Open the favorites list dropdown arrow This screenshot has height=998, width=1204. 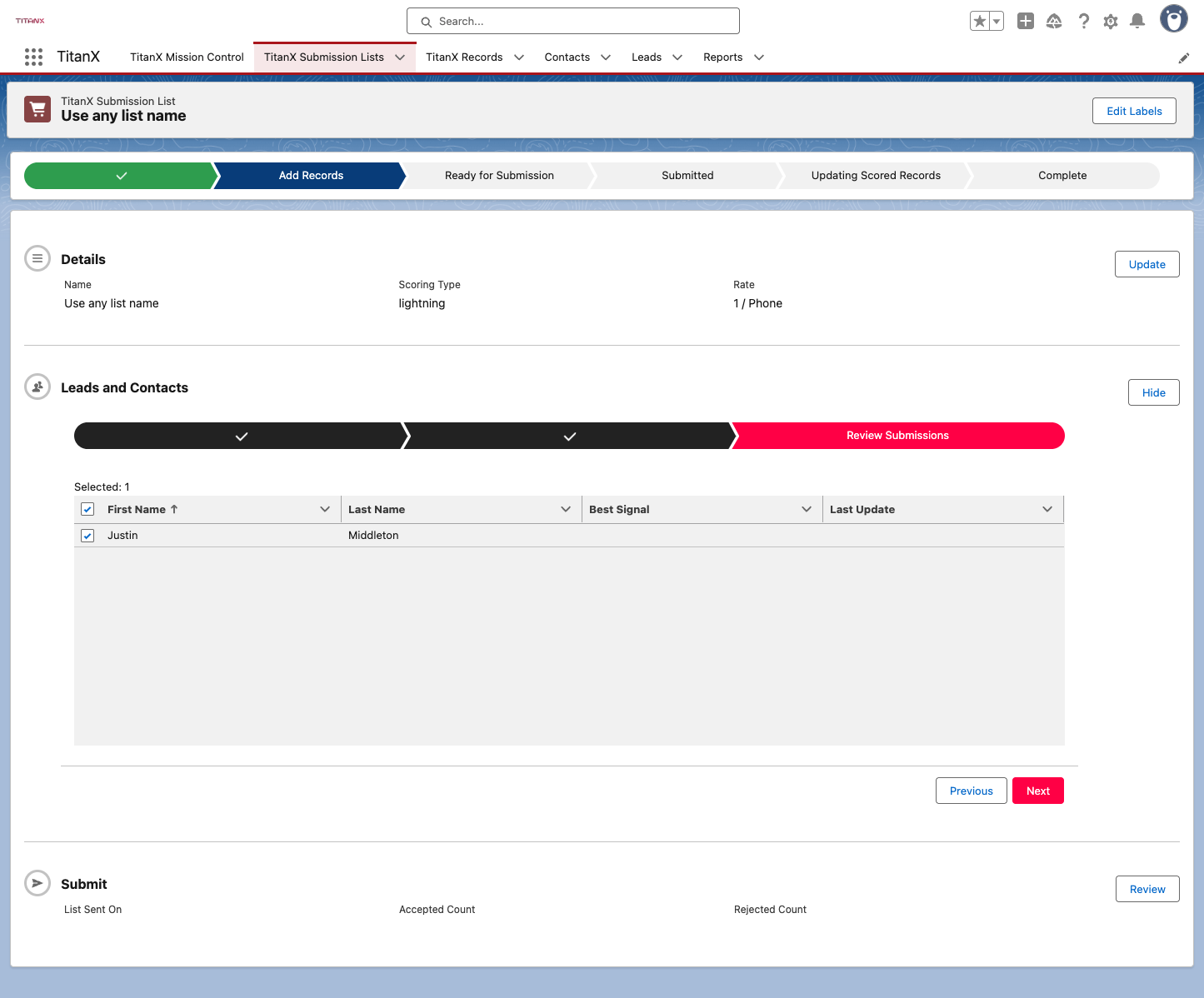tap(997, 21)
